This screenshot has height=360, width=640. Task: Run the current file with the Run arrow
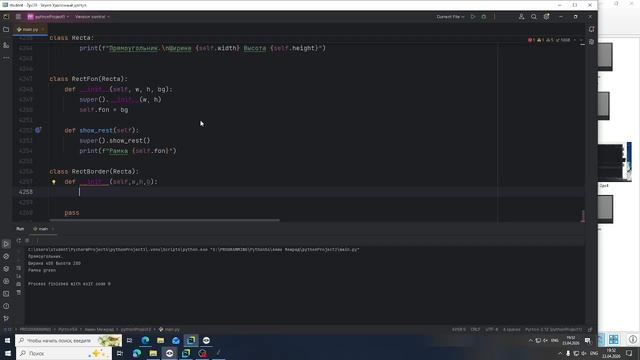473,17
